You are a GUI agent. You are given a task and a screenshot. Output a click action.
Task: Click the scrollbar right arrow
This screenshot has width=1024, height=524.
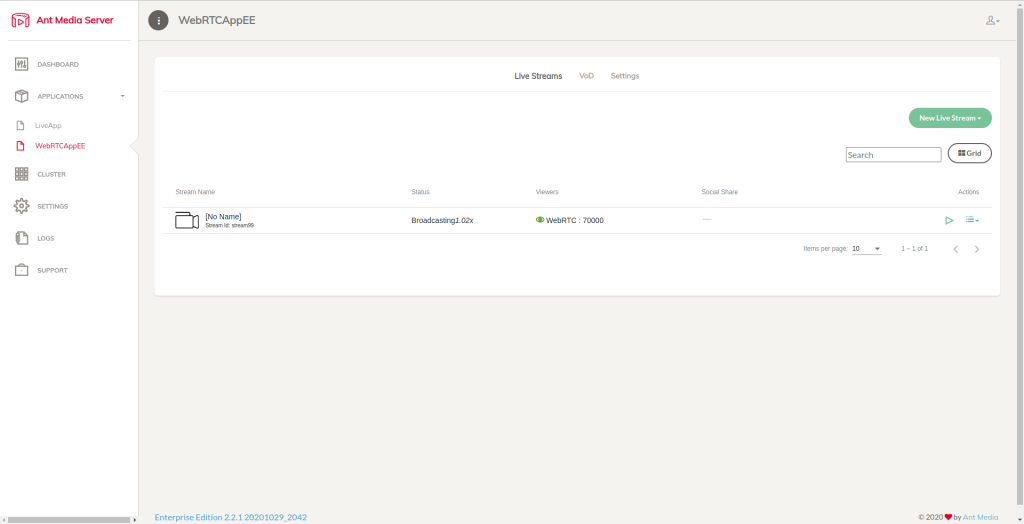coord(135,520)
